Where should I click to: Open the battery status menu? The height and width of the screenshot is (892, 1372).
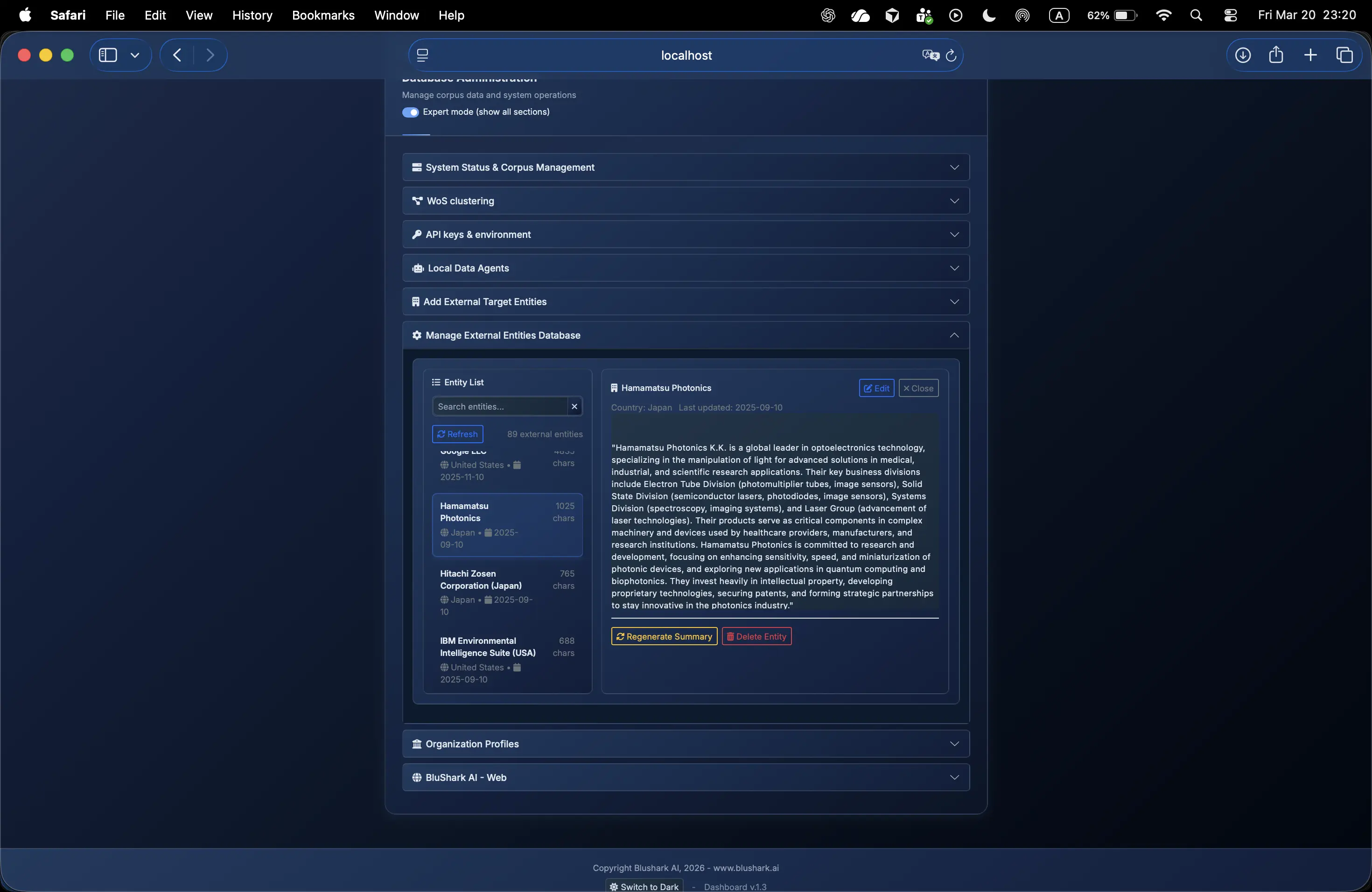[x=1113, y=15]
